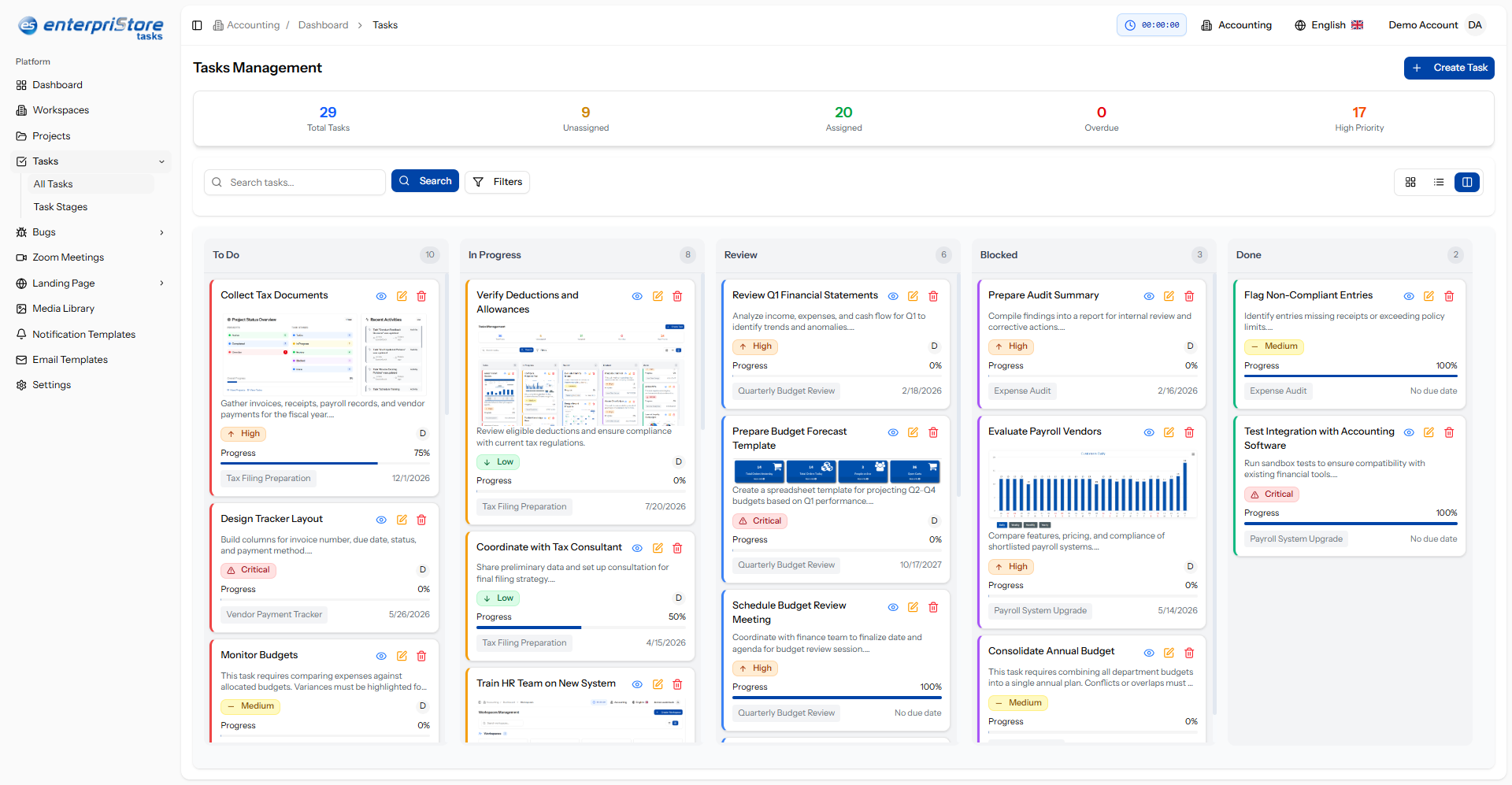The image size is (1512, 785).
Task: Open Task Stages in sidebar
Action: (61, 207)
